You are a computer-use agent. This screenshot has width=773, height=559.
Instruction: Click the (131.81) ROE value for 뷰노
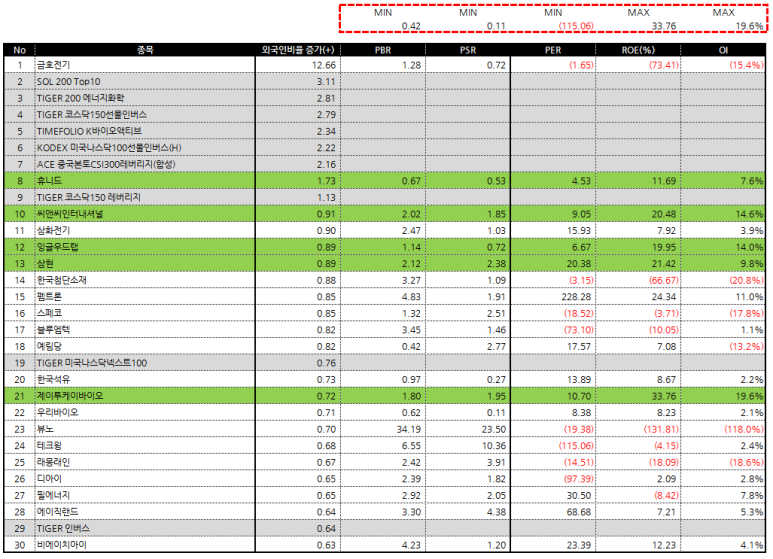661,429
